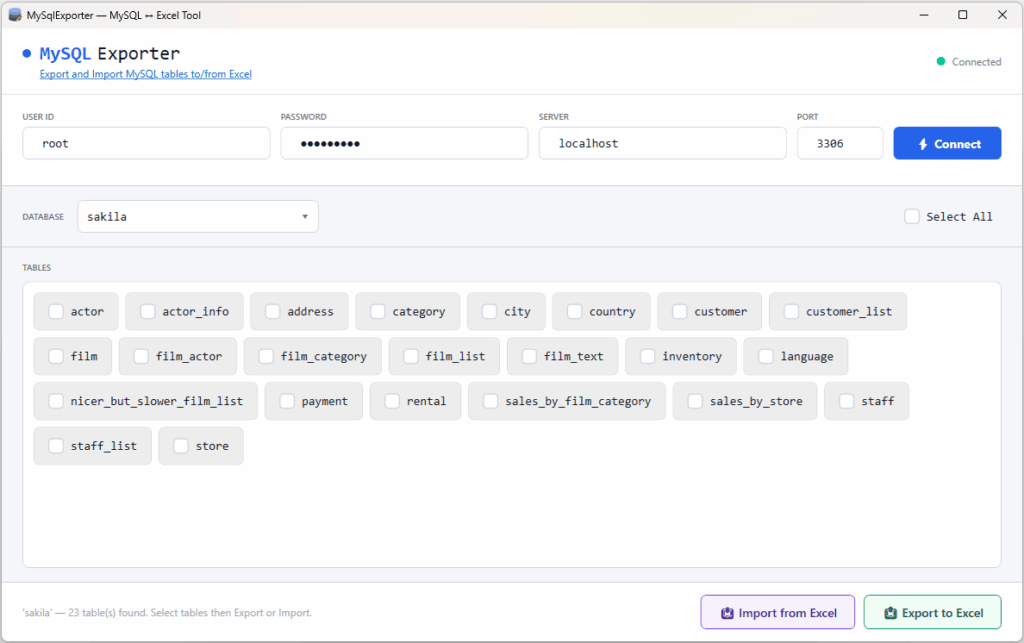The width and height of the screenshot is (1024, 643).
Task: Check the actor table checkbox
Action: (x=56, y=311)
